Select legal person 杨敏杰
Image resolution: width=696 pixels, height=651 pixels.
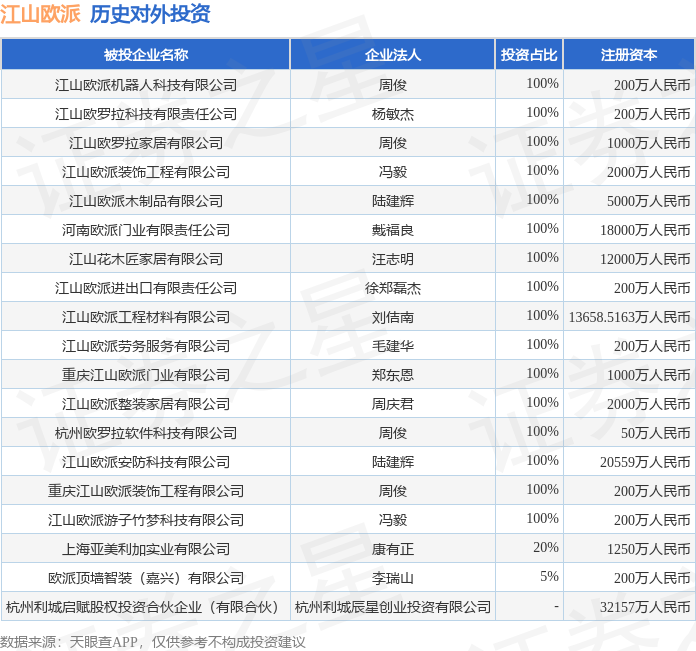392,114
